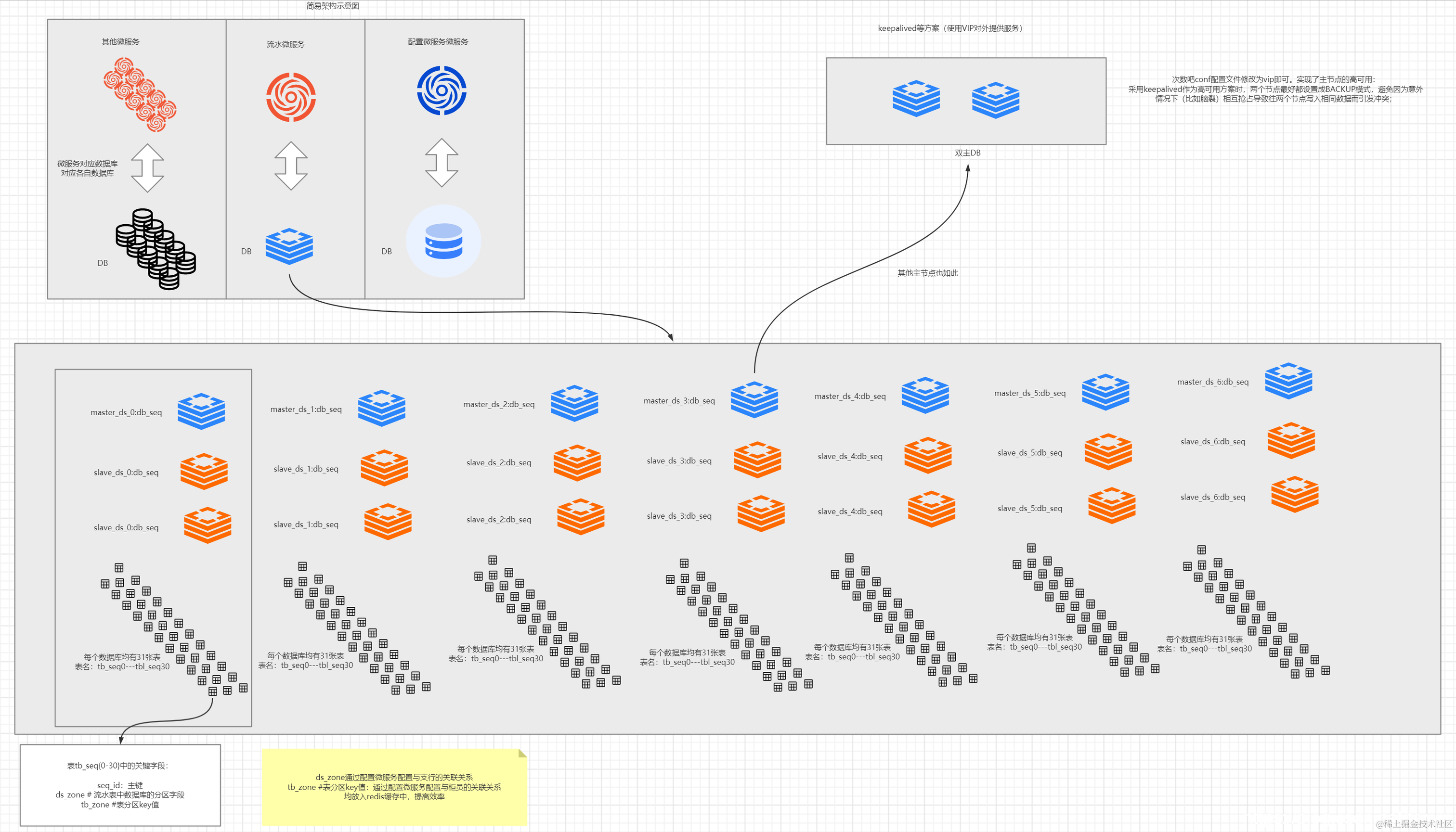This screenshot has height=832, width=1456.
Task: Click the left blue icon in 双主DB box
Action: (x=916, y=98)
